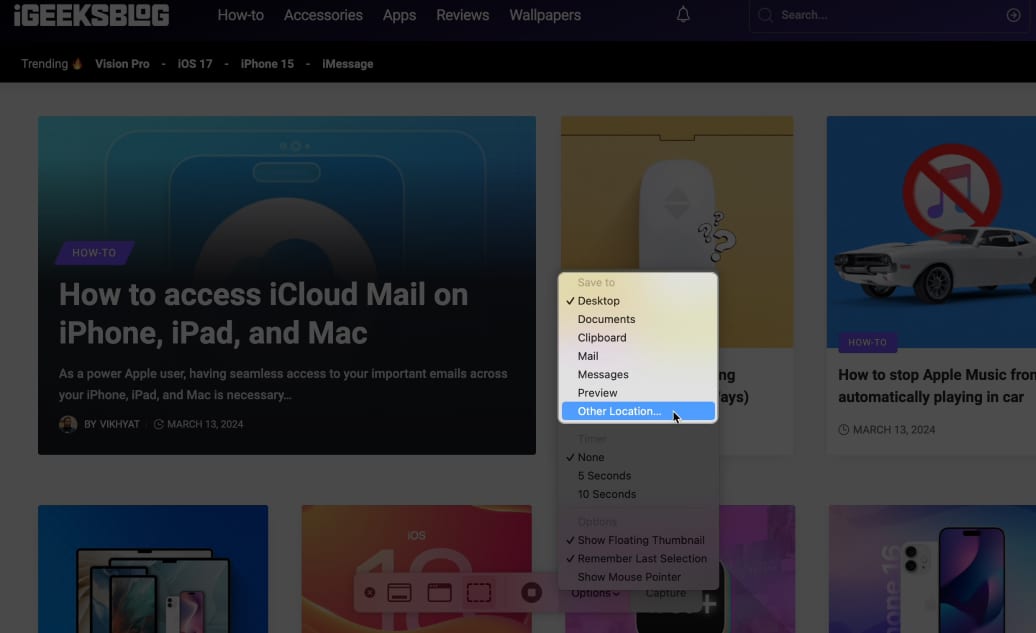The height and width of the screenshot is (633, 1036).
Task: Open the Wallpapers nav item
Action: point(545,15)
